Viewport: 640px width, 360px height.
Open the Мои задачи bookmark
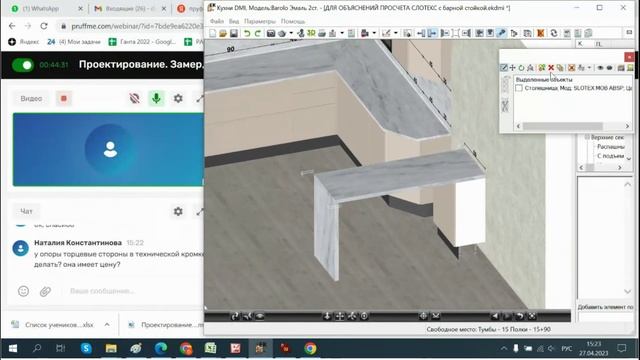click(73, 42)
